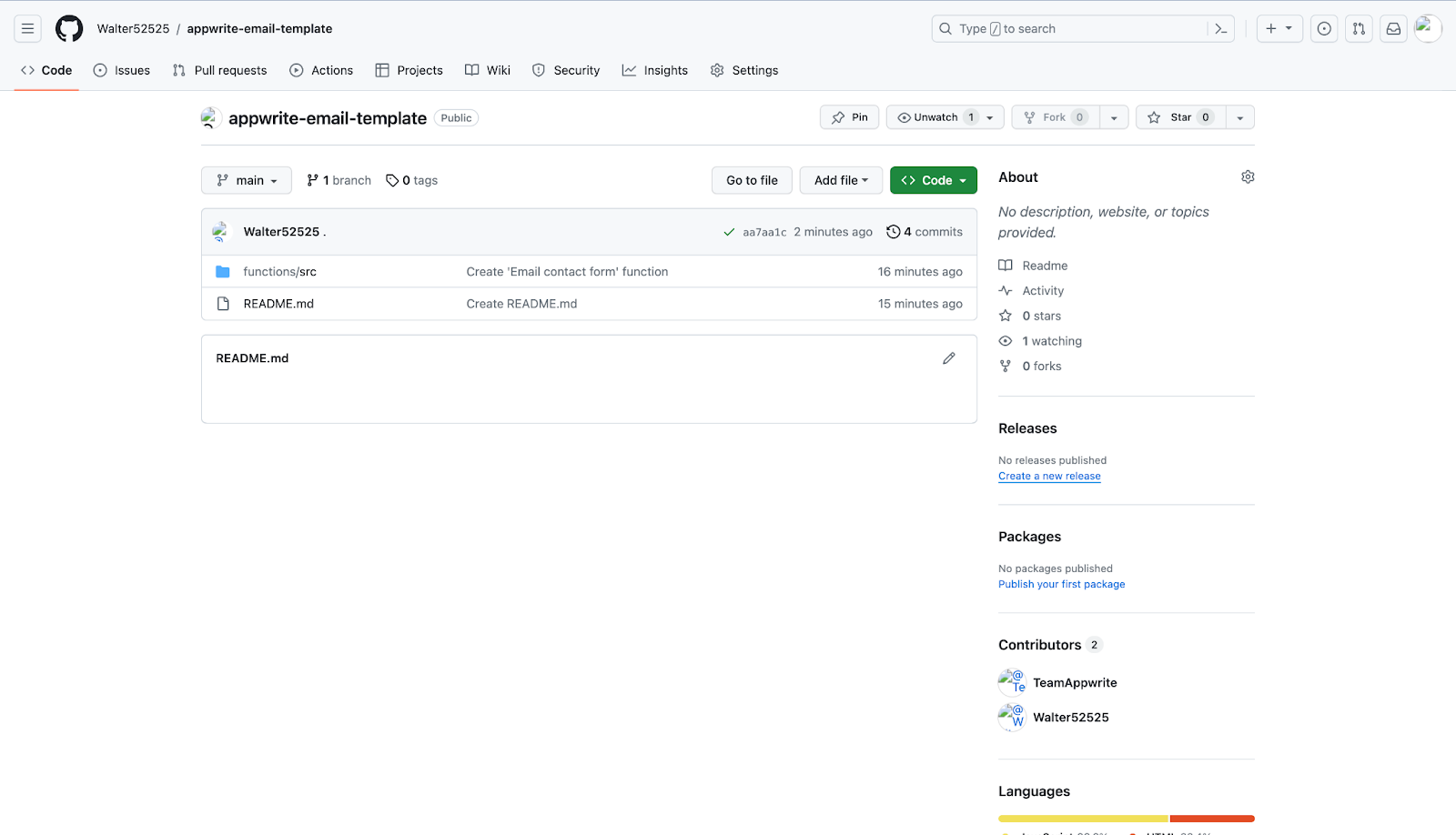1456x835 pixels.
Task: Open commit aa7aa1c
Action: pyautogui.click(x=764, y=232)
